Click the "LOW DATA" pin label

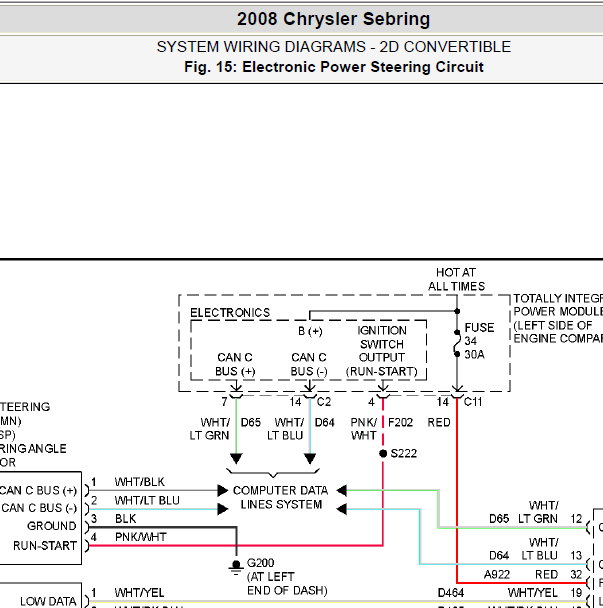[x=48, y=601]
